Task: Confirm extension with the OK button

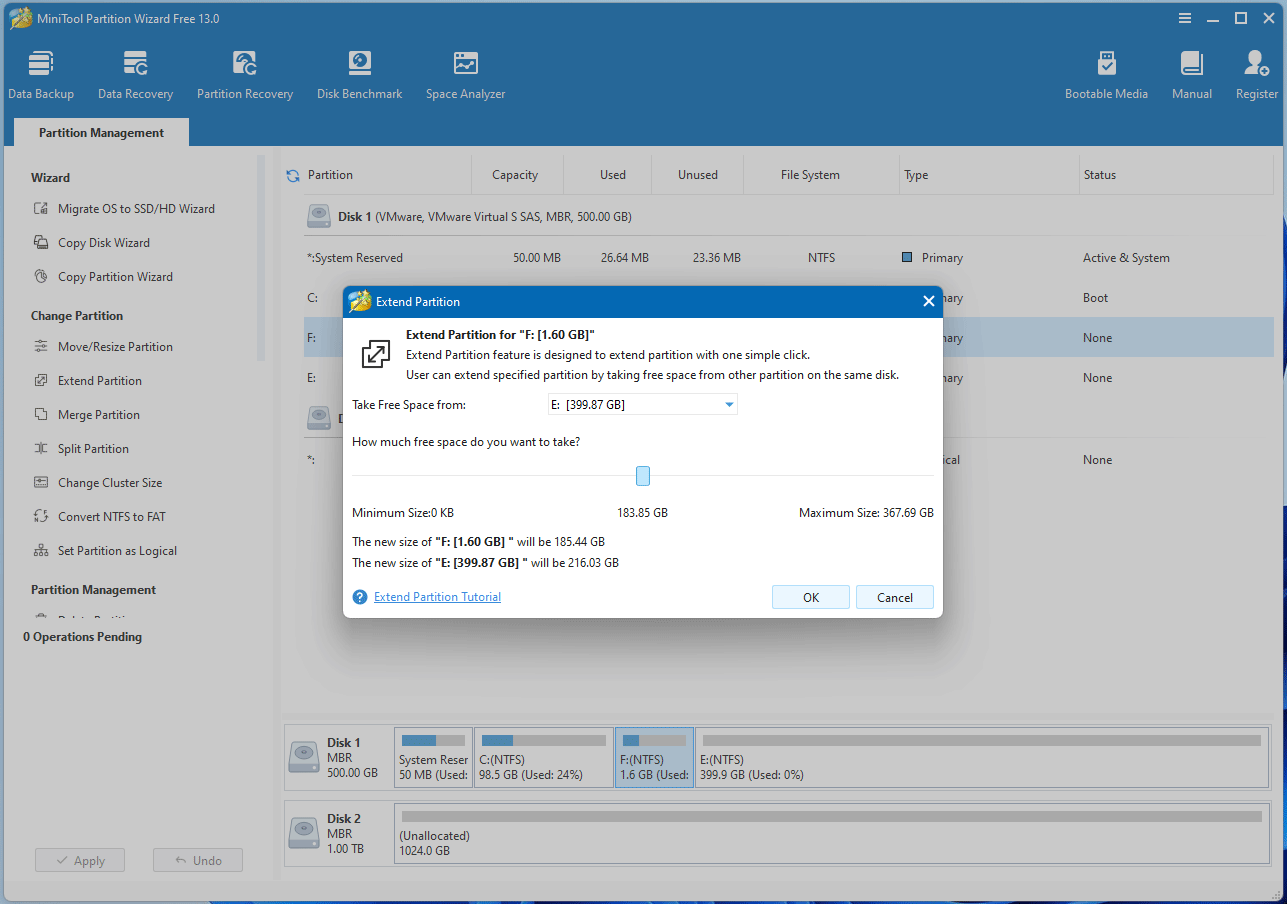Action: click(811, 597)
